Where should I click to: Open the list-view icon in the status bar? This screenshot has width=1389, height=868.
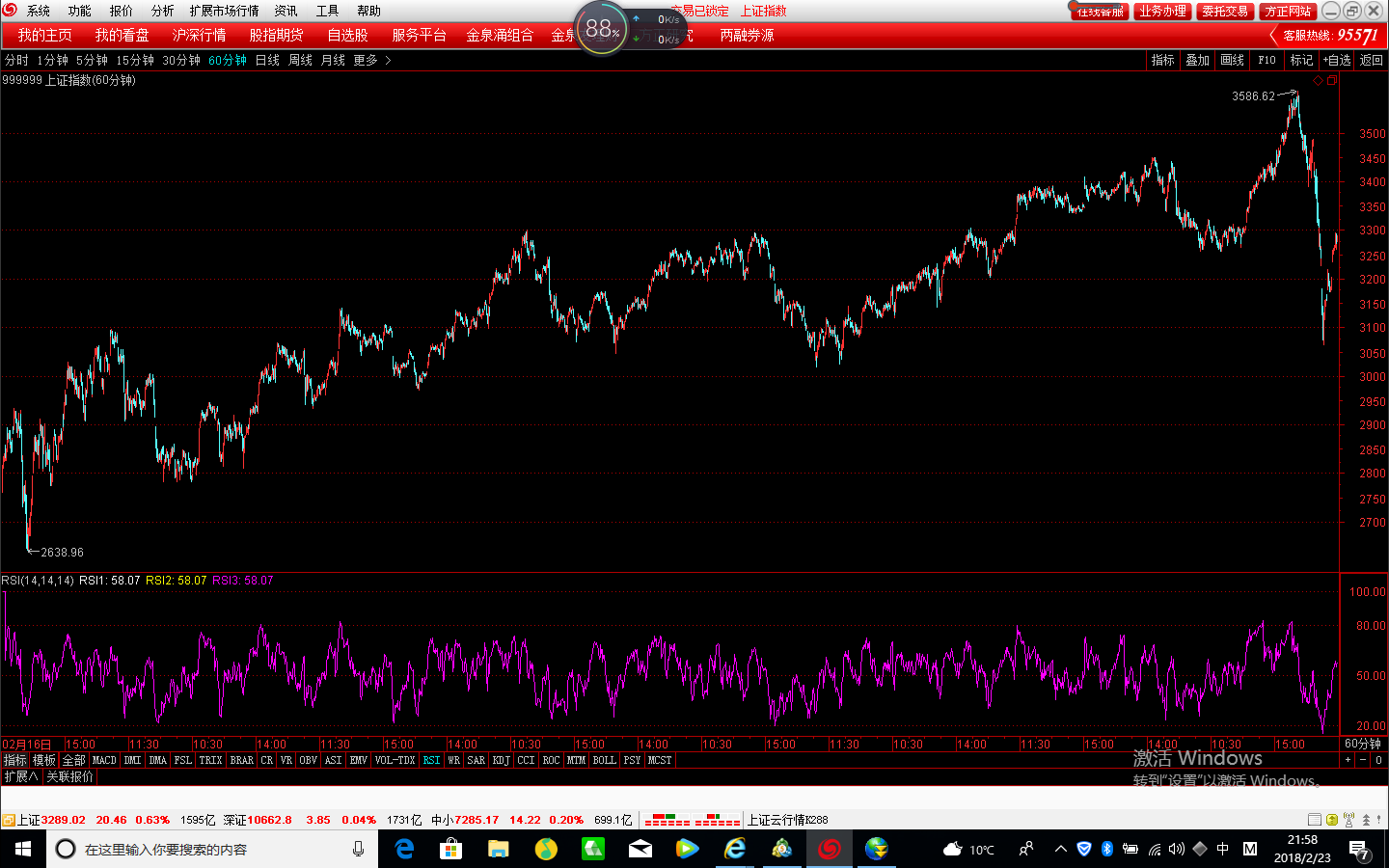(x=1314, y=820)
